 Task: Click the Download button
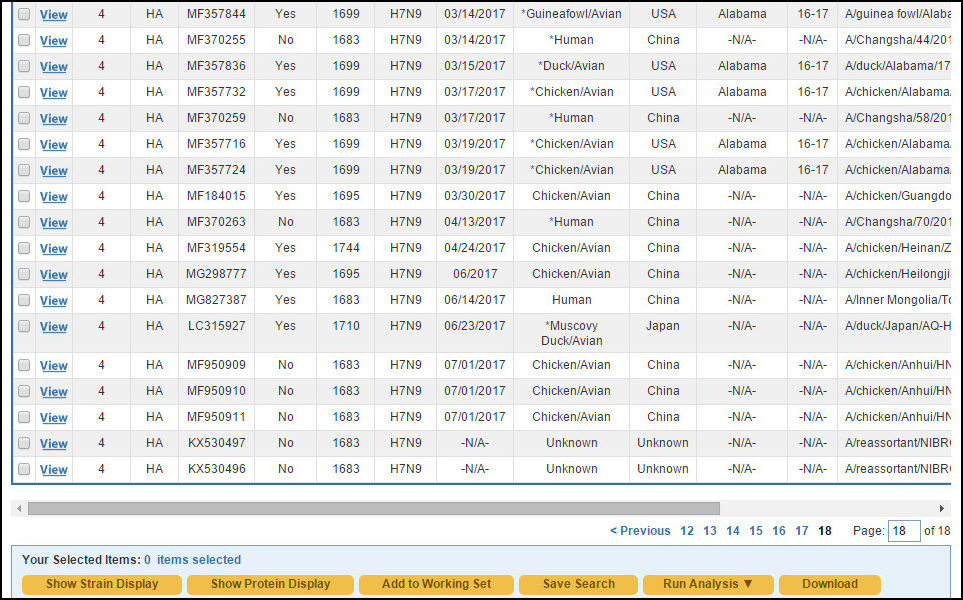click(830, 584)
